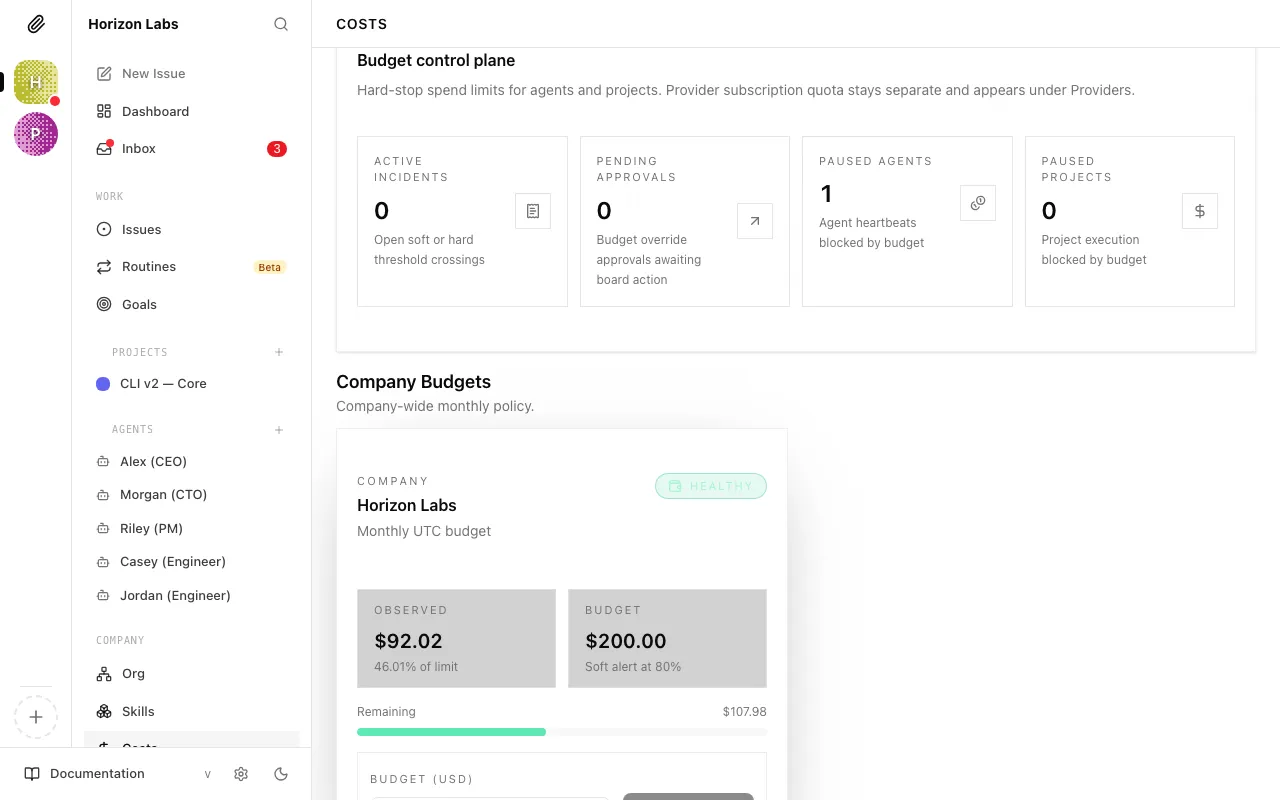Image resolution: width=1280 pixels, height=800 pixels.
Task: Click Active Incidents document icon
Action: (x=533, y=211)
